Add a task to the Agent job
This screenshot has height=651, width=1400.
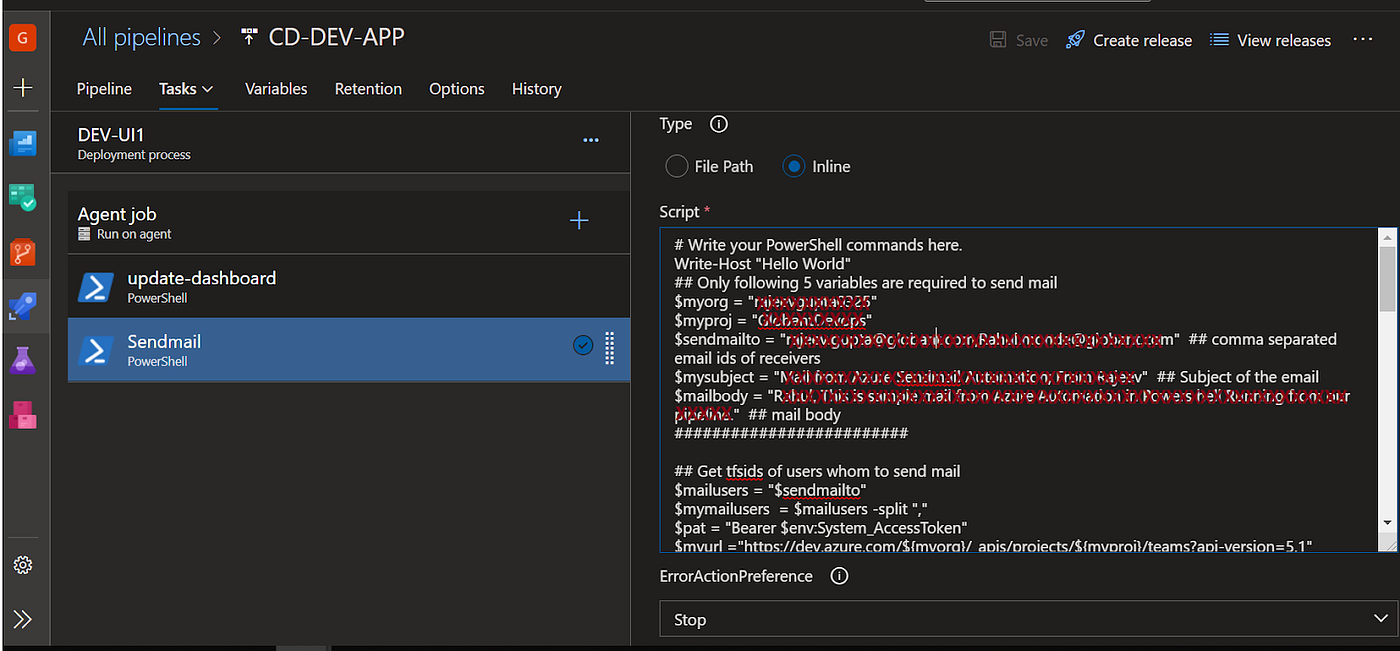[579, 221]
